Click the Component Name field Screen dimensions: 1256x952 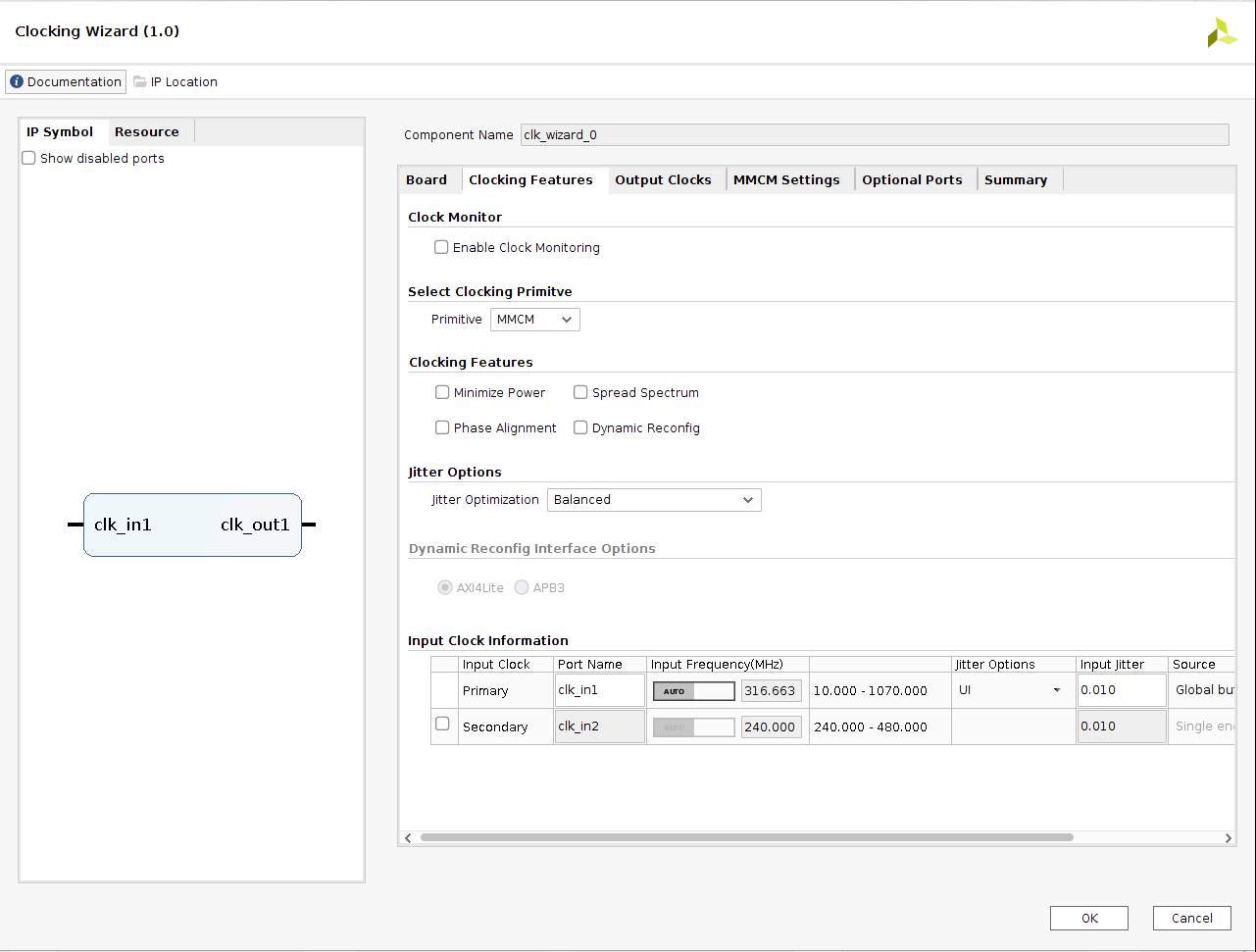click(874, 135)
